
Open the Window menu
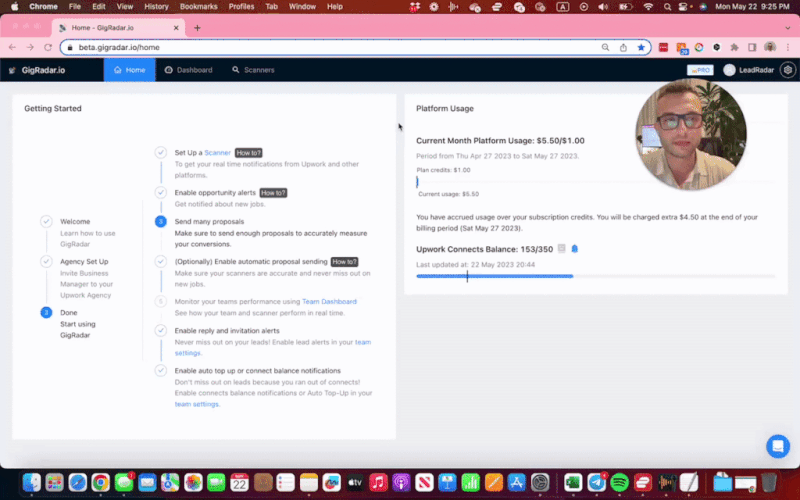(302, 7)
